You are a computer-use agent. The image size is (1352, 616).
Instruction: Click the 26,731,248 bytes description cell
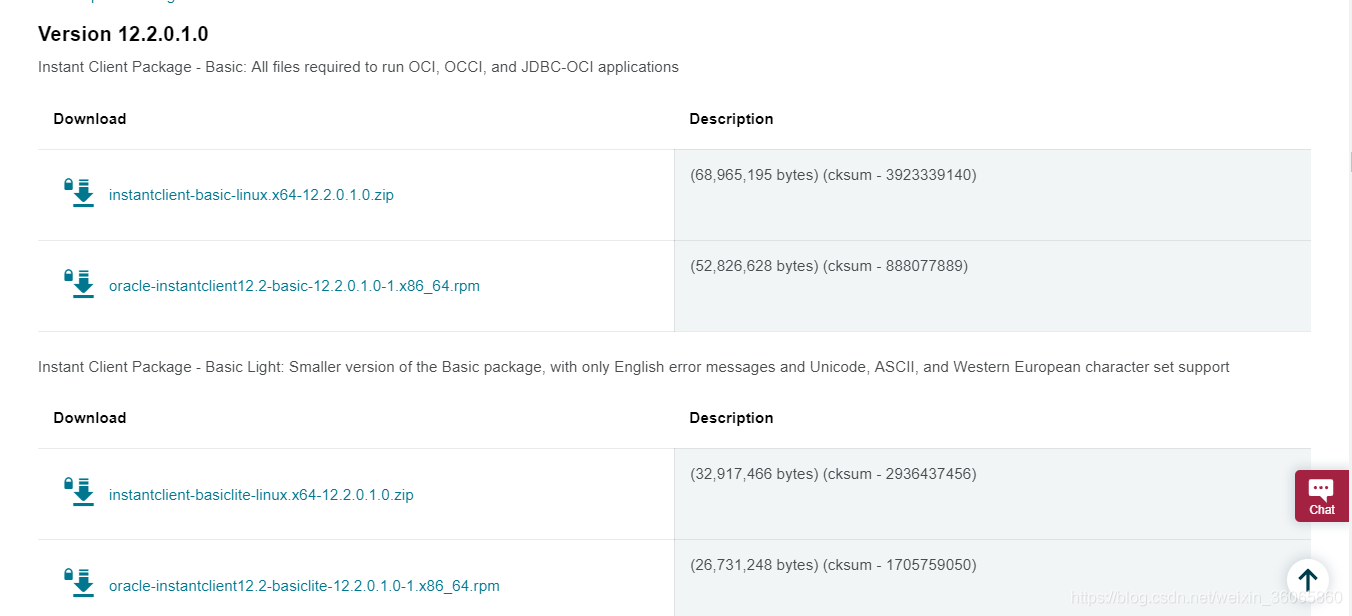992,578
